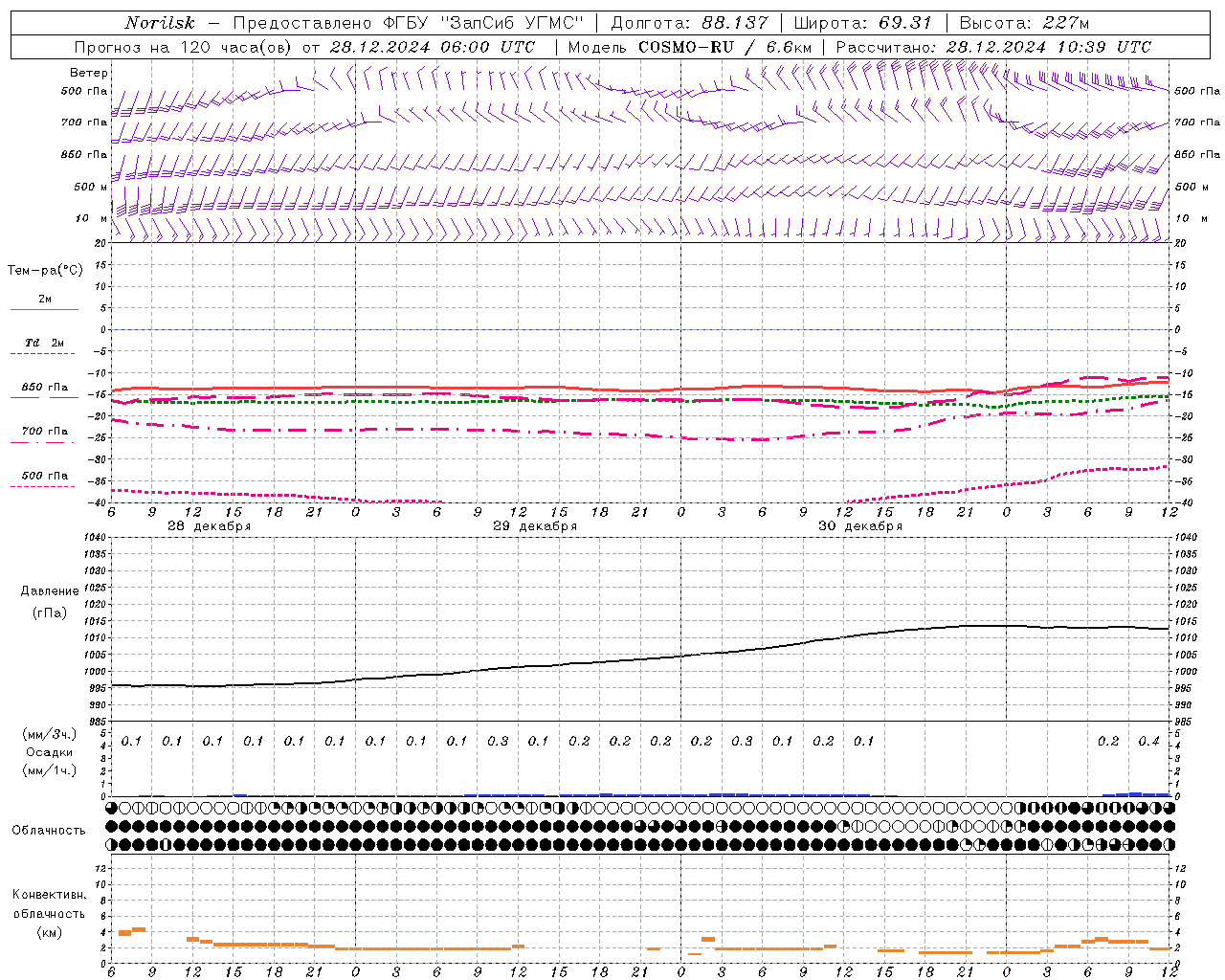Click the Долгота: 88.137 value
The image size is (1225, 980).
689,23
